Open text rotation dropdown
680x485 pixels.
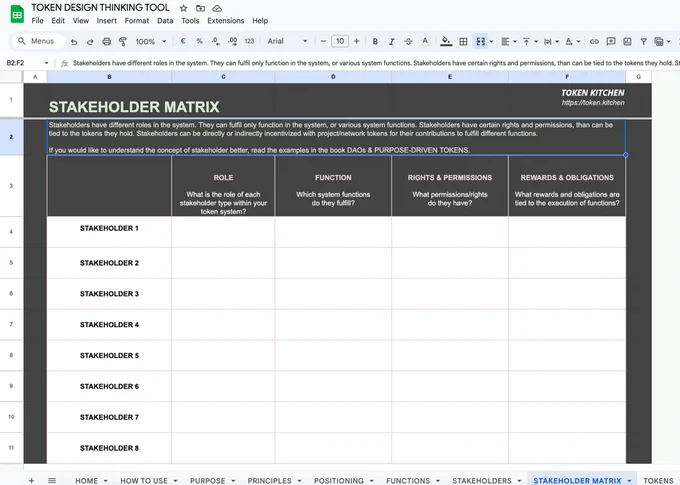(x=572, y=42)
